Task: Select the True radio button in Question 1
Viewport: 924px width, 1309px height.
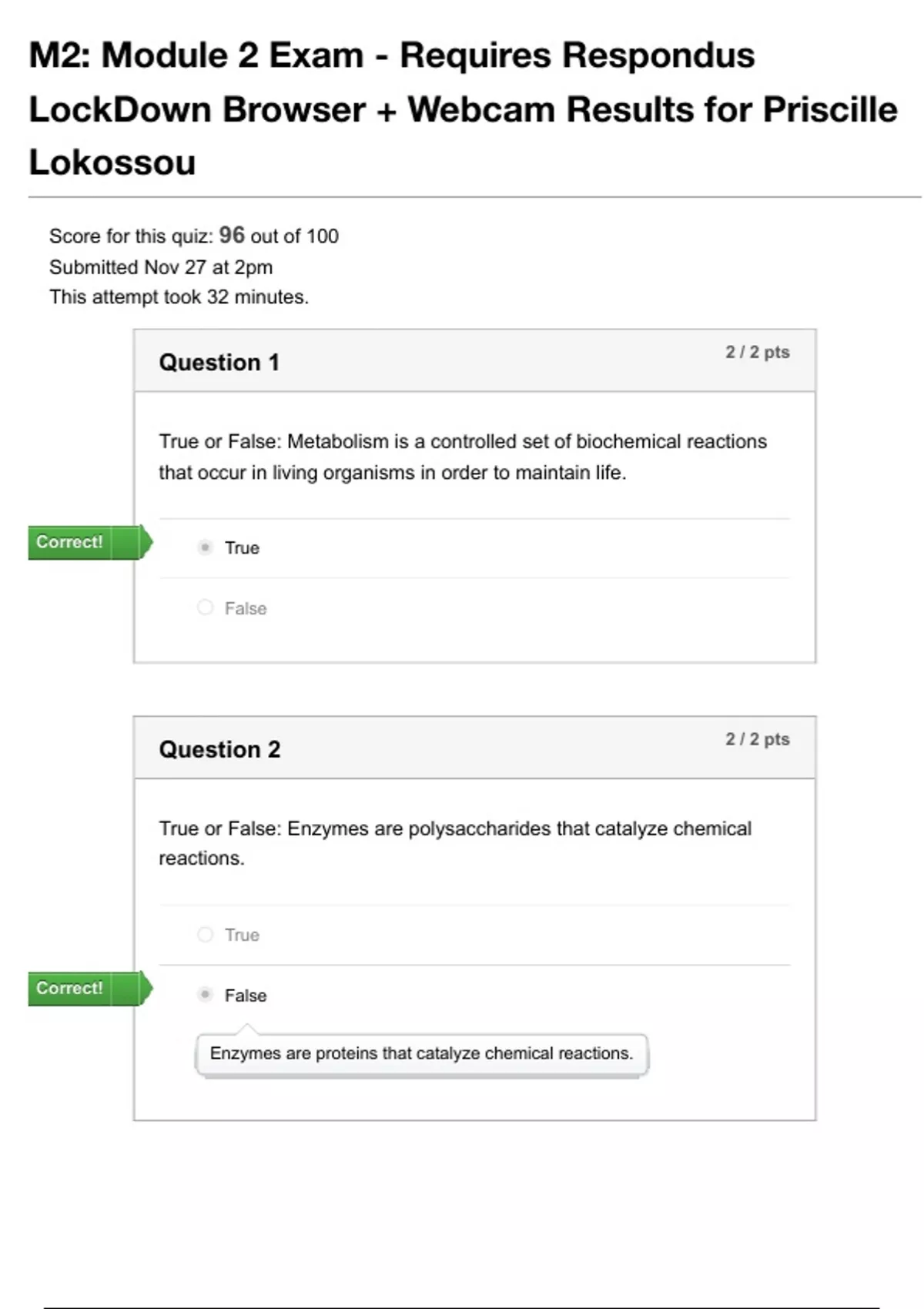Action: (205, 547)
